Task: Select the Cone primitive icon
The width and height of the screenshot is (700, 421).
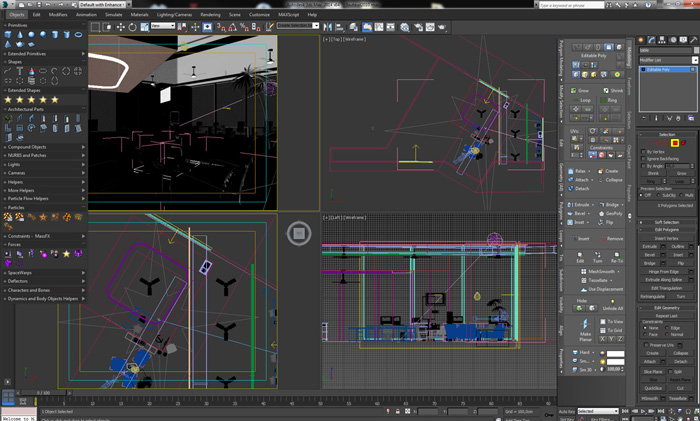Action: tap(20, 34)
